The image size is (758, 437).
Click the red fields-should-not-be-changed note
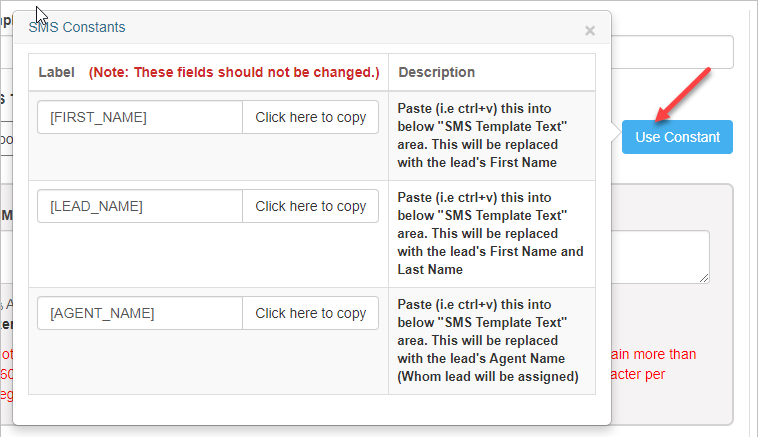[x=234, y=72]
